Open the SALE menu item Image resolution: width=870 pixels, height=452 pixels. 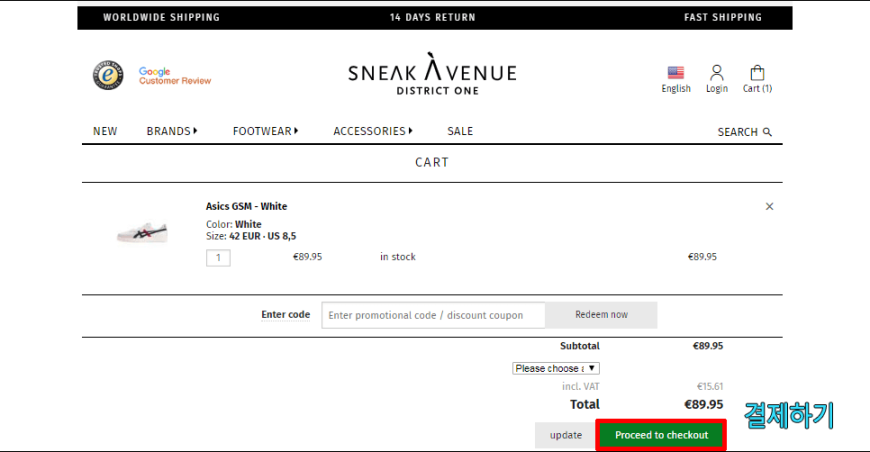[x=460, y=131]
